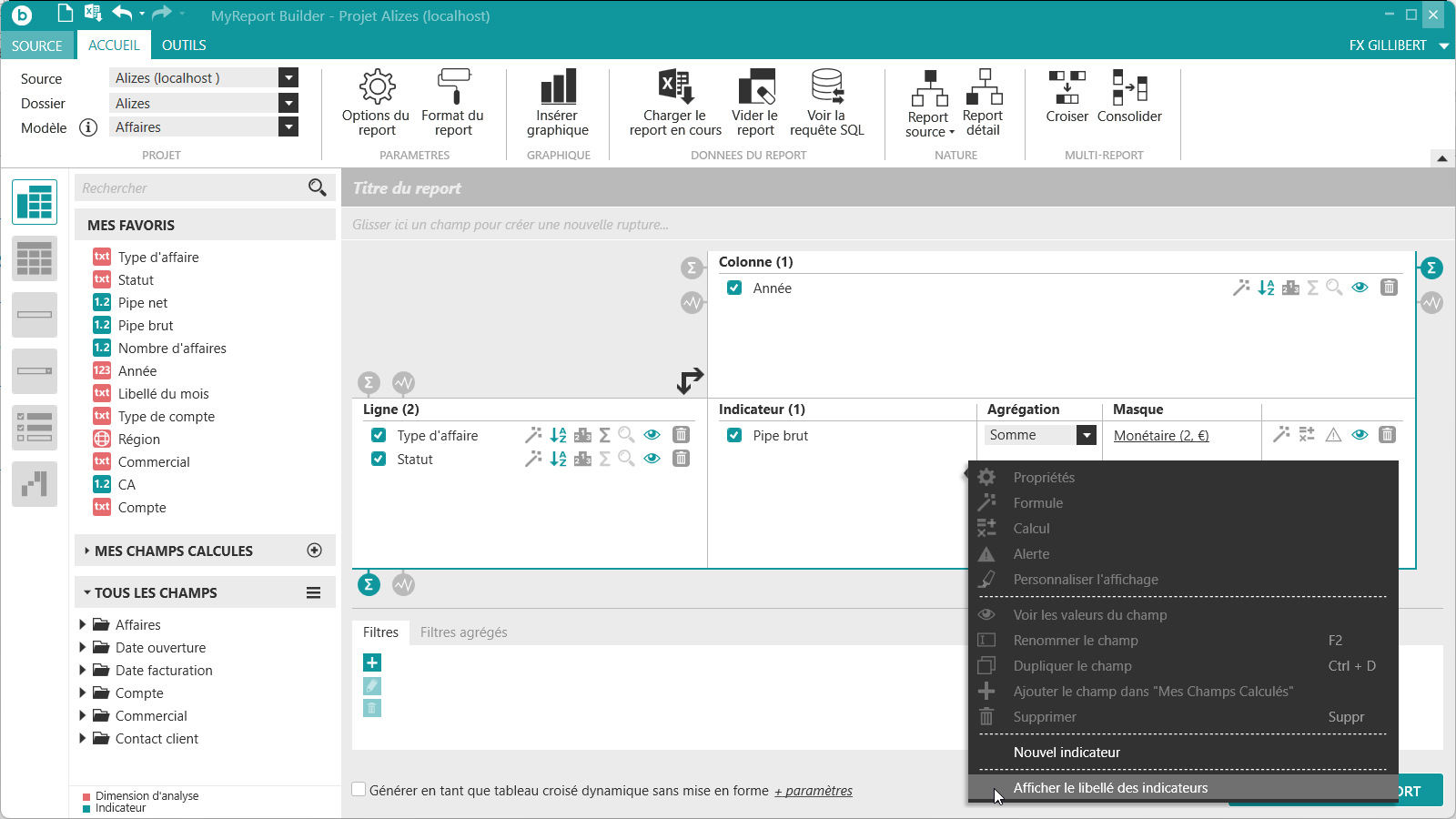Viewport: 1456px width, 819px height.
Task: Enable generate as dynamic pivot table checkbox
Action: point(359,790)
